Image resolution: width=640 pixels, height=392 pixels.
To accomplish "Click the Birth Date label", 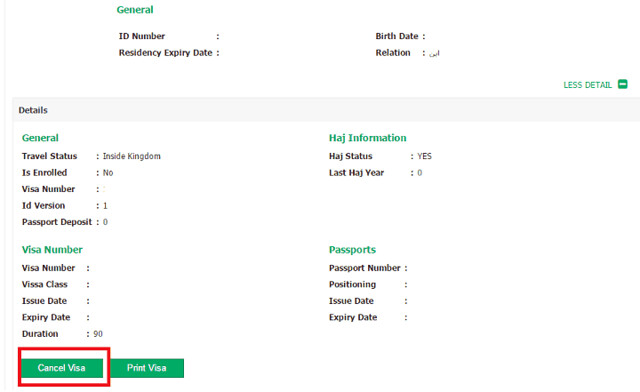I will coord(397,36).
